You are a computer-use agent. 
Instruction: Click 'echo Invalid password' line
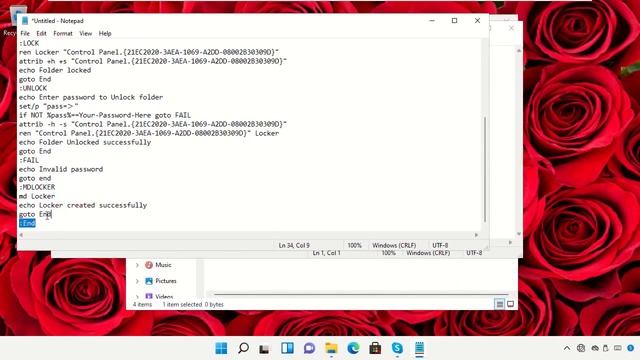[61, 169]
